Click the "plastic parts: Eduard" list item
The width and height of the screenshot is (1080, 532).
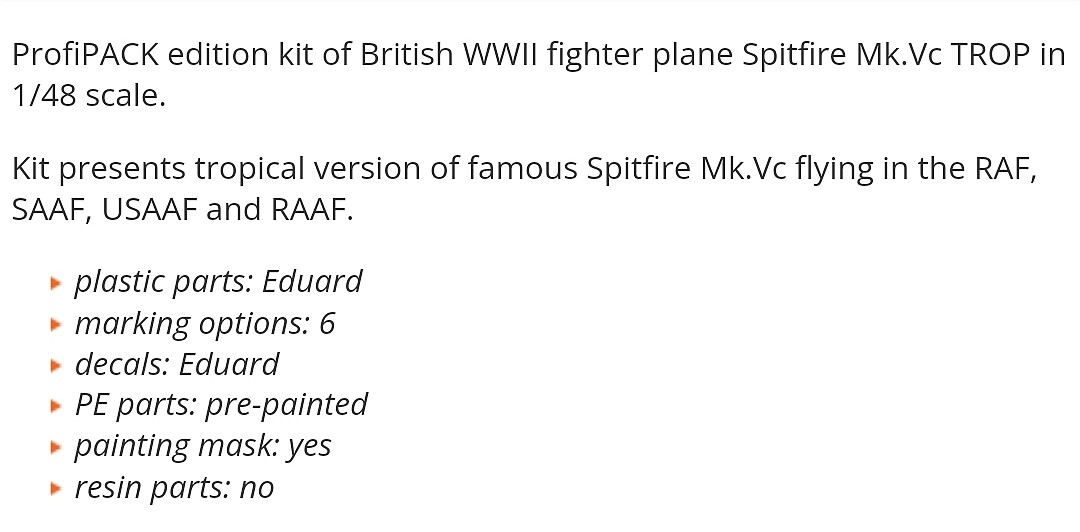[218, 282]
